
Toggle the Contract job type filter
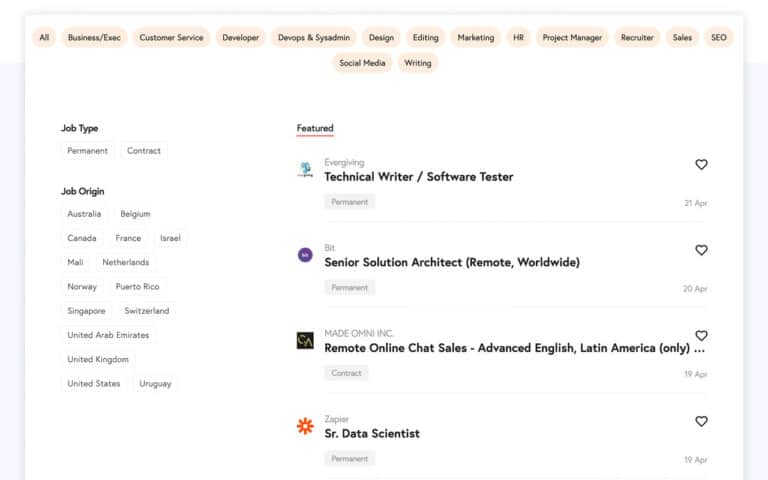(144, 151)
